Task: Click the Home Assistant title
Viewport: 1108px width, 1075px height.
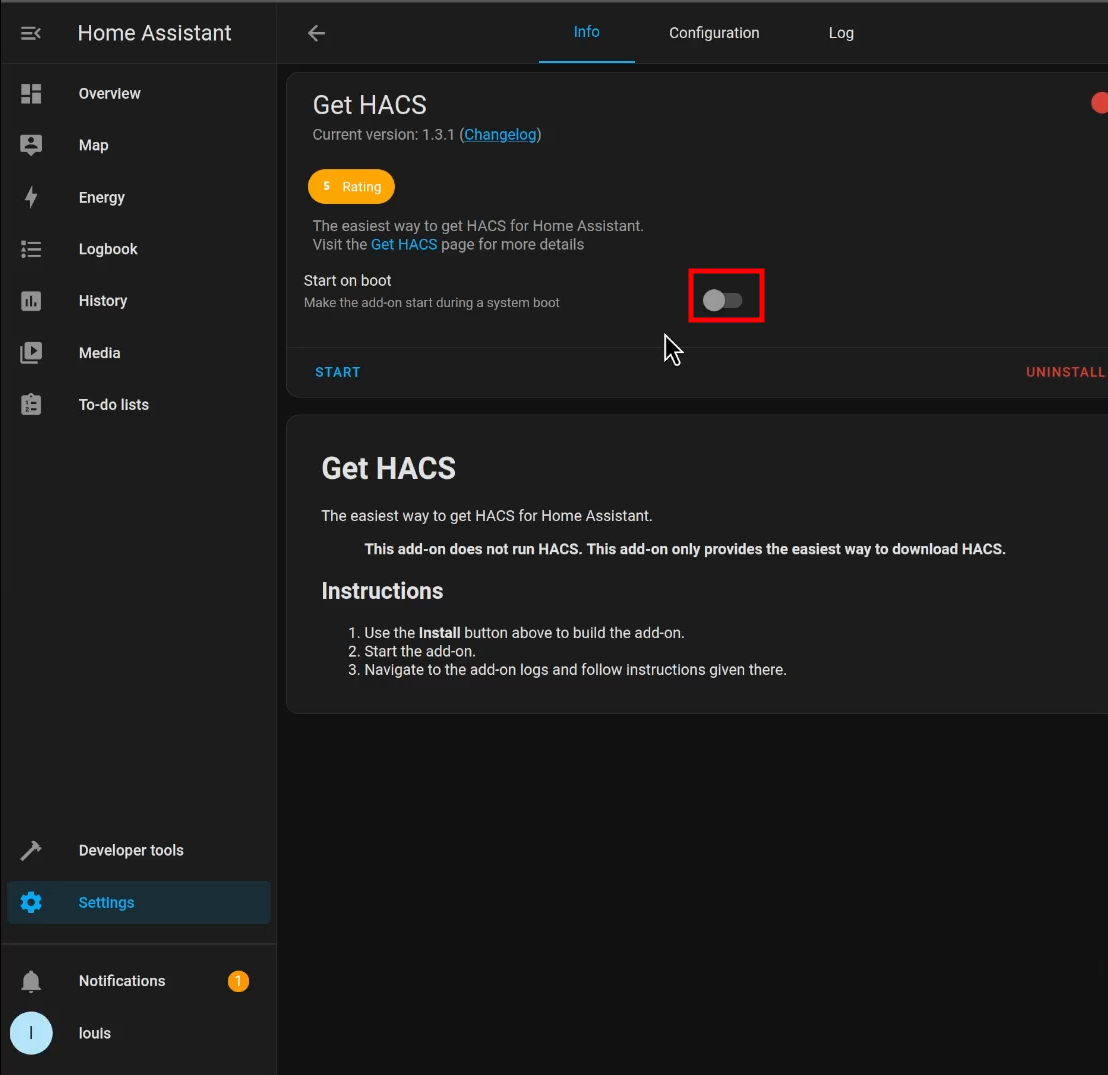Action: pos(155,33)
